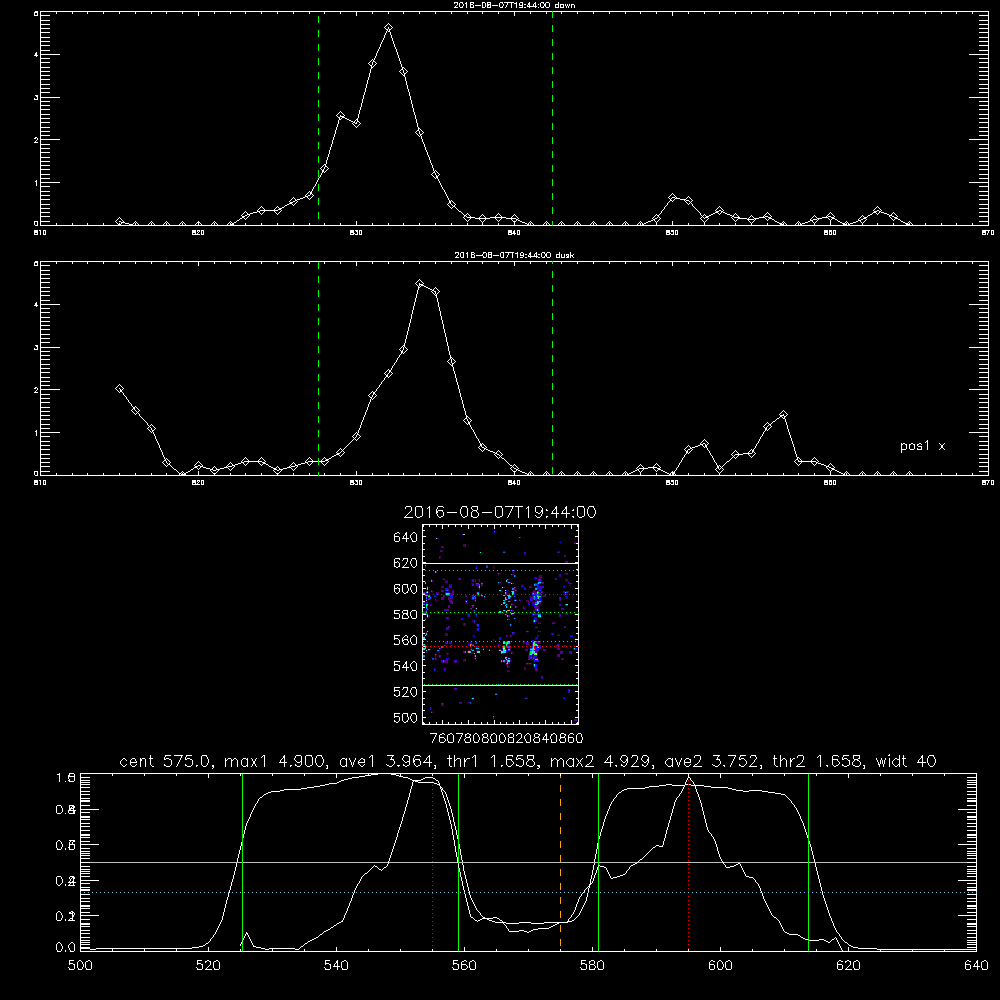The width and height of the screenshot is (1000, 1000).
Task: Click the 540 label on image y-axis
Action: (406, 666)
